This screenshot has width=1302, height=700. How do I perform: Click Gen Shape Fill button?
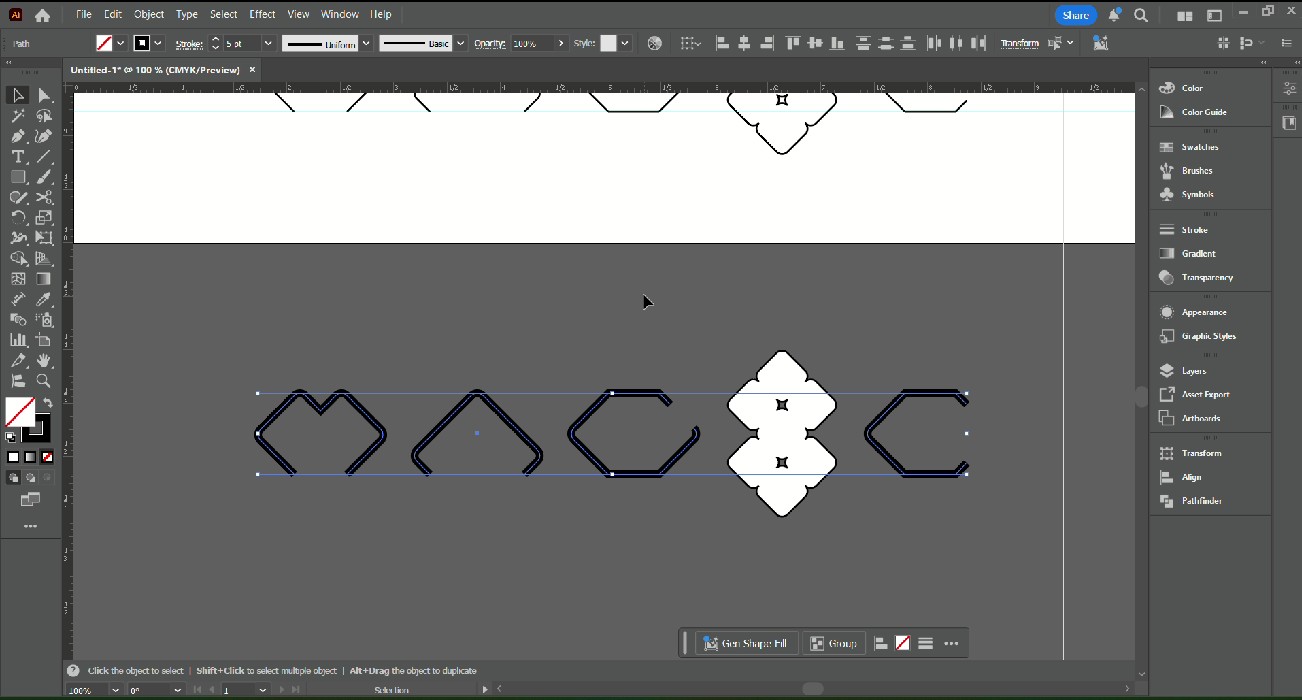[747, 643]
